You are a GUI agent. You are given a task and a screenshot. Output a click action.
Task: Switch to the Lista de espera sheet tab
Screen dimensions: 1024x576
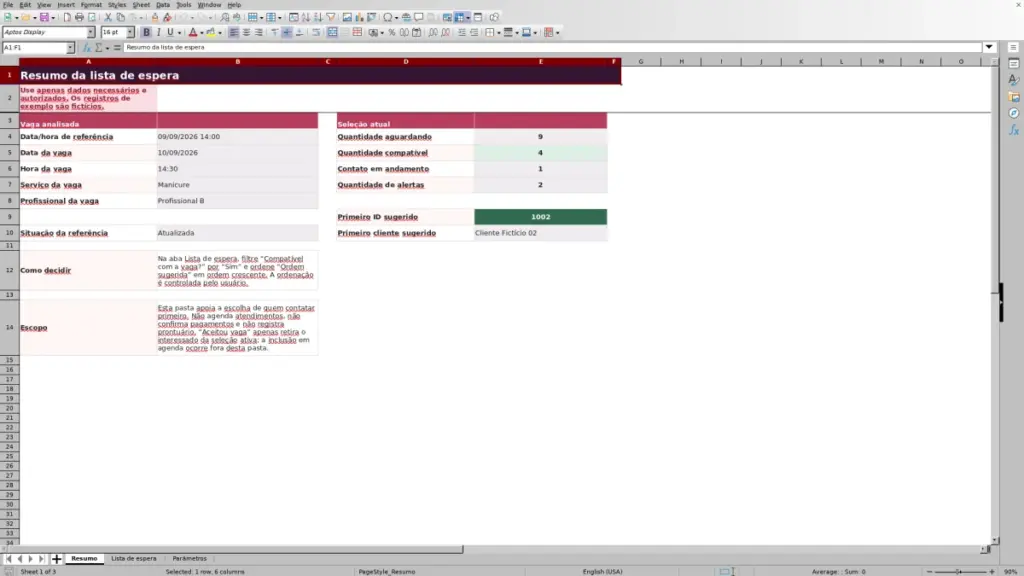click(x=134, y=559)
